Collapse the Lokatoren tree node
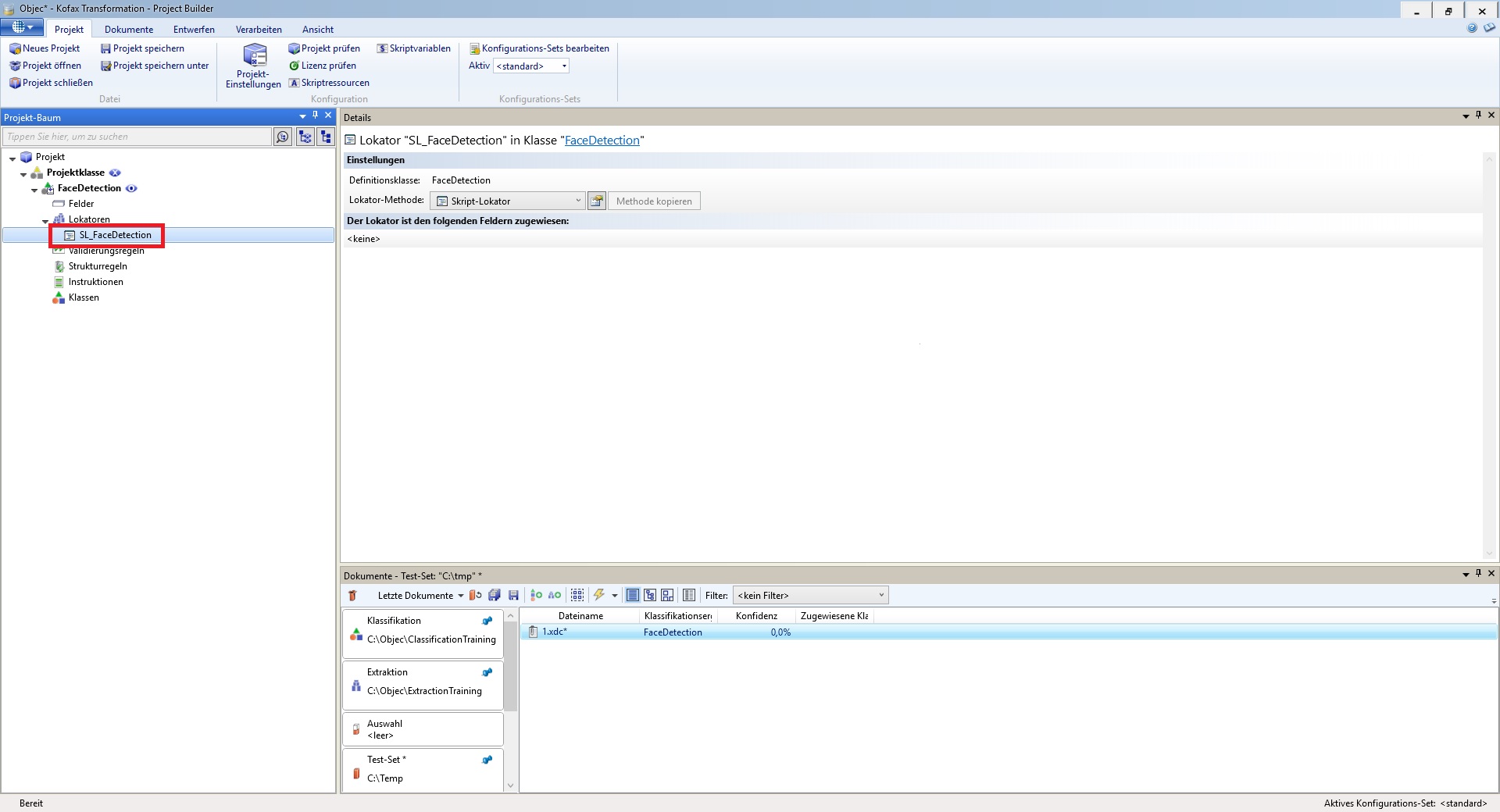1500x812 pixels. (x=45, y=220)
